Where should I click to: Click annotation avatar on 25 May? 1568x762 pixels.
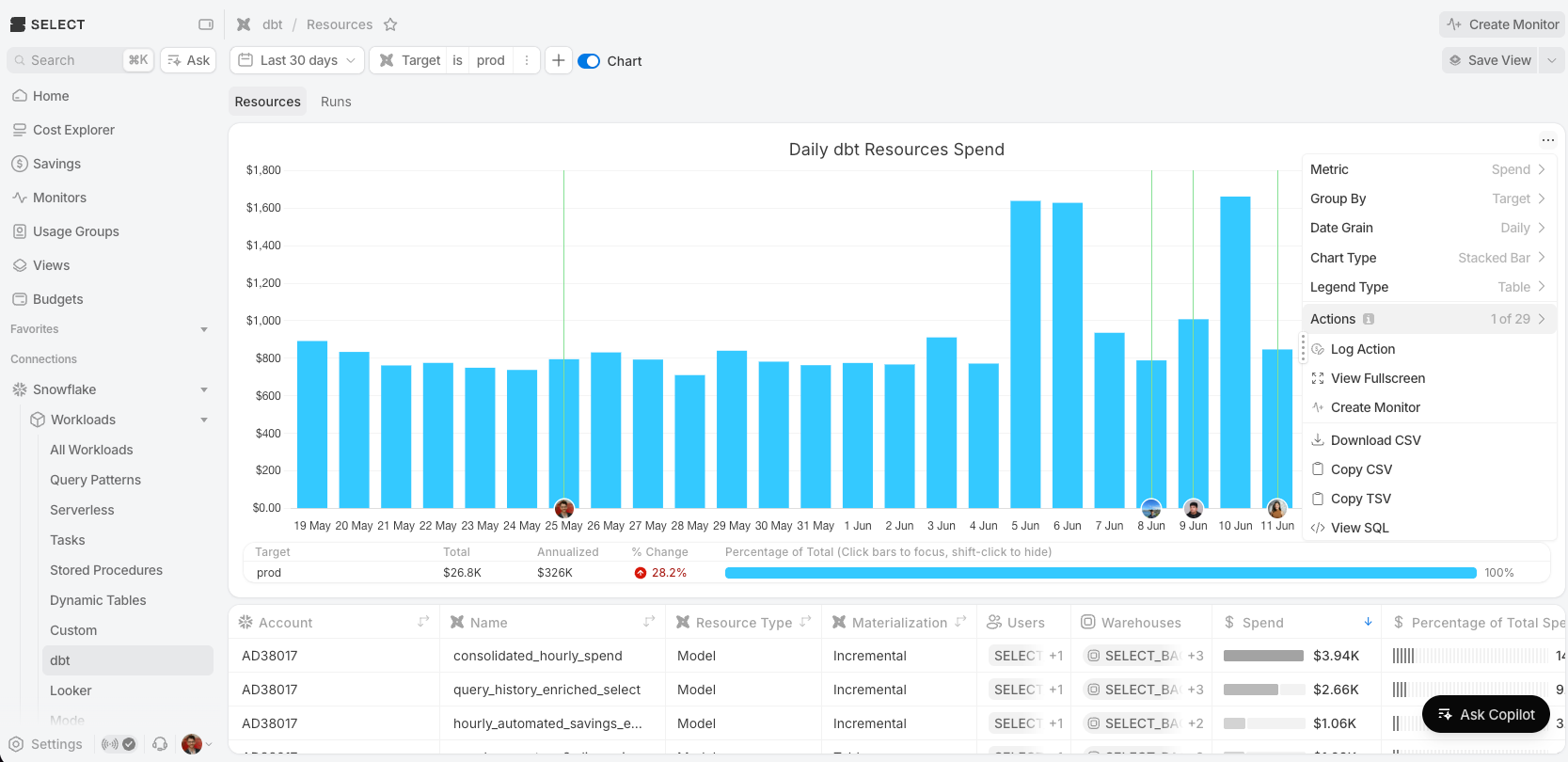[564, 509]
